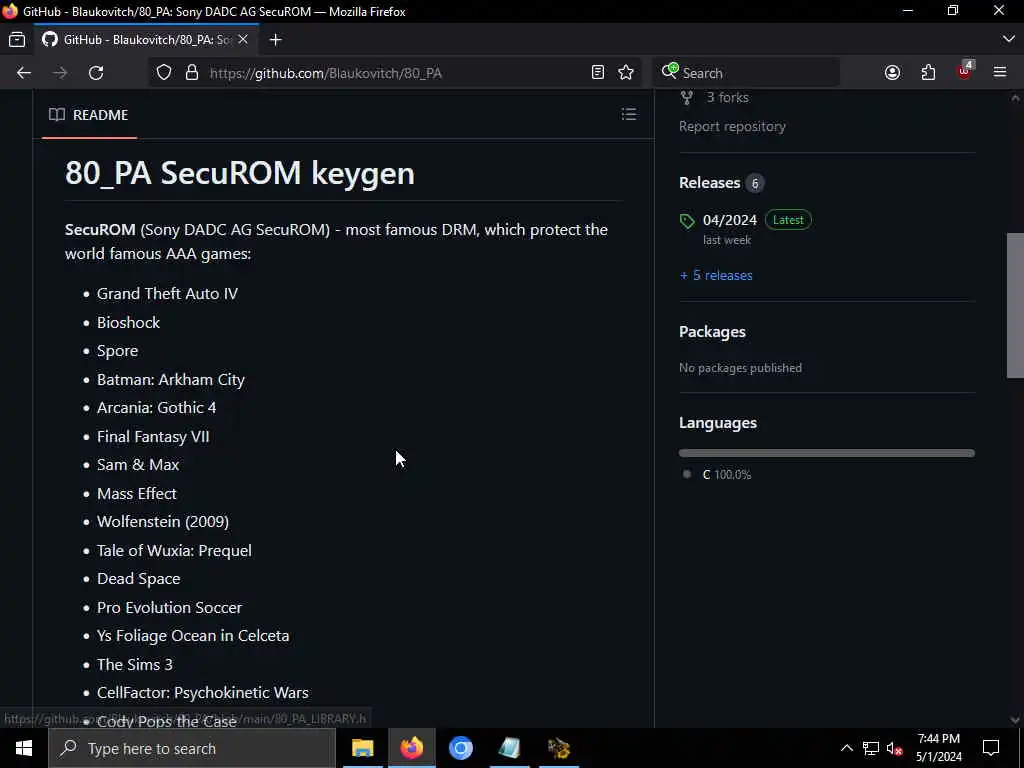Click the taskbar Type here to search box
This screenshot has height=768, width=1024.
(x=191, y=748)
